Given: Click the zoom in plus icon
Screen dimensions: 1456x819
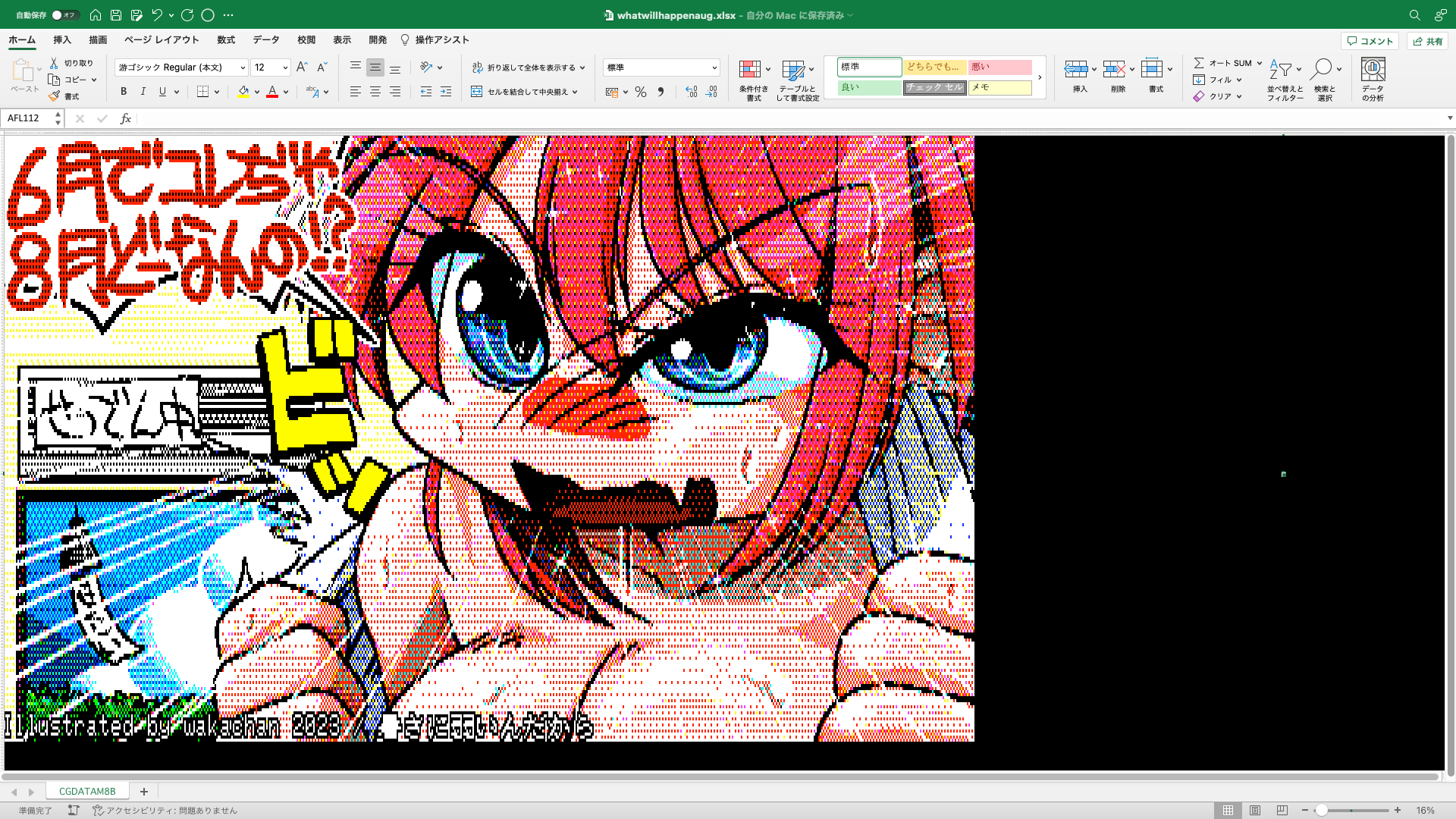Looking at the screenshot, I should 1398,810.
